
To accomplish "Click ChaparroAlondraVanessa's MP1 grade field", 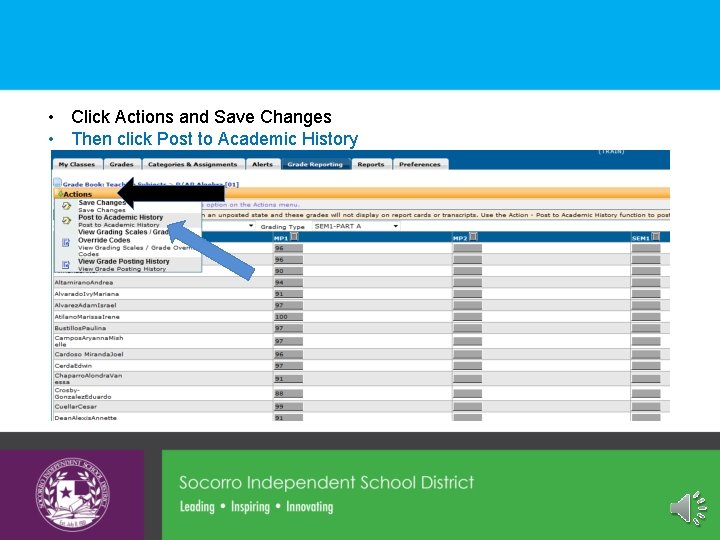I will click(x=288, y=379).
